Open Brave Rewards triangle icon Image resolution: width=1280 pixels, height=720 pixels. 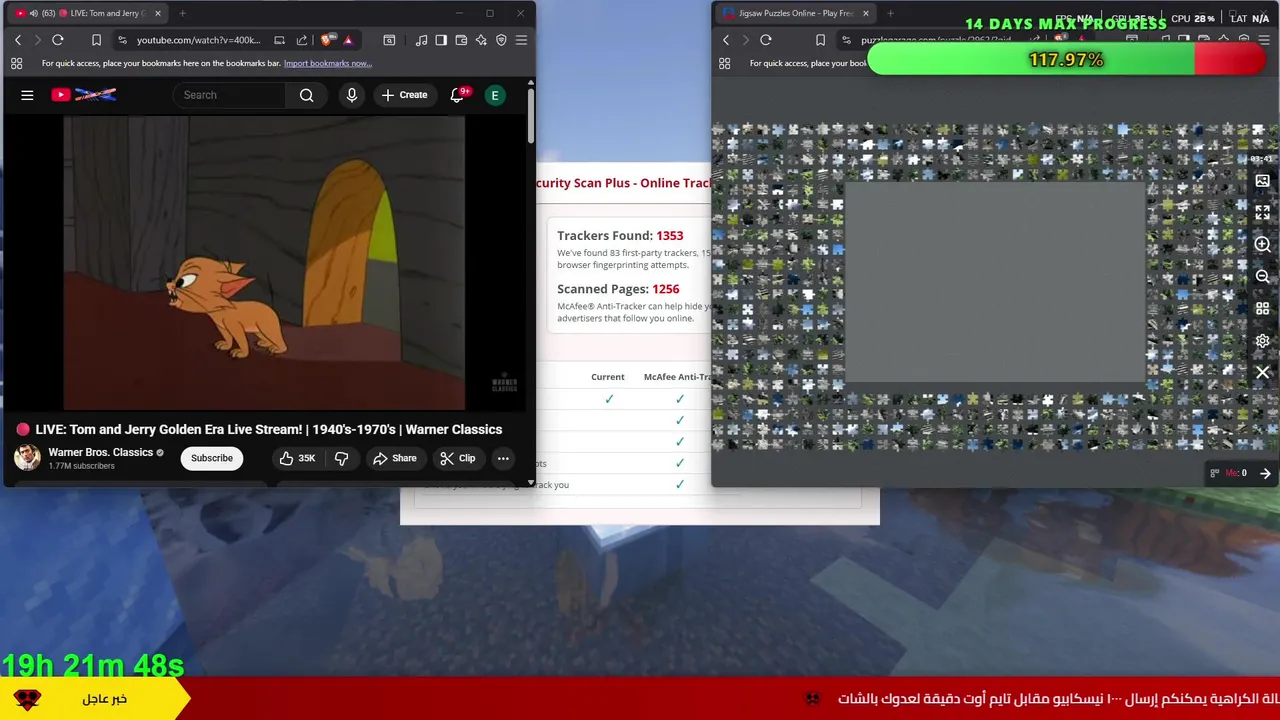[x=348, y=40]
